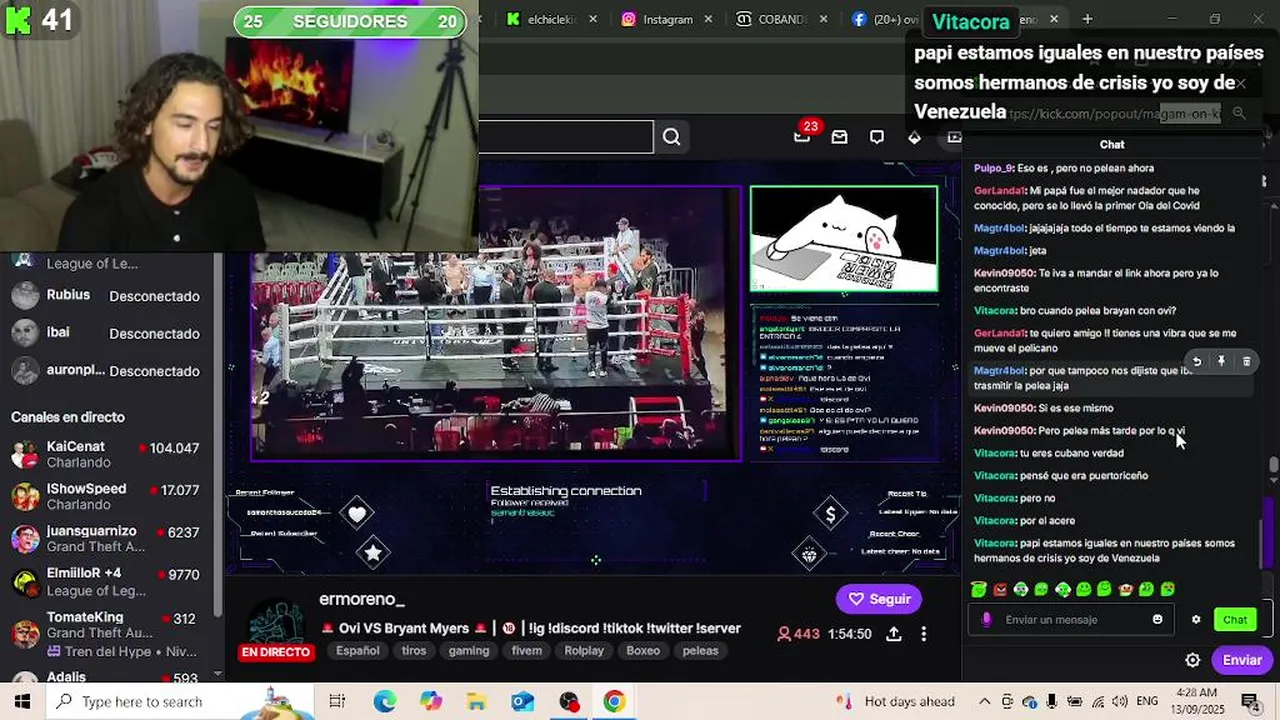Select the red angry emote in emote row

coord(1000,589)
